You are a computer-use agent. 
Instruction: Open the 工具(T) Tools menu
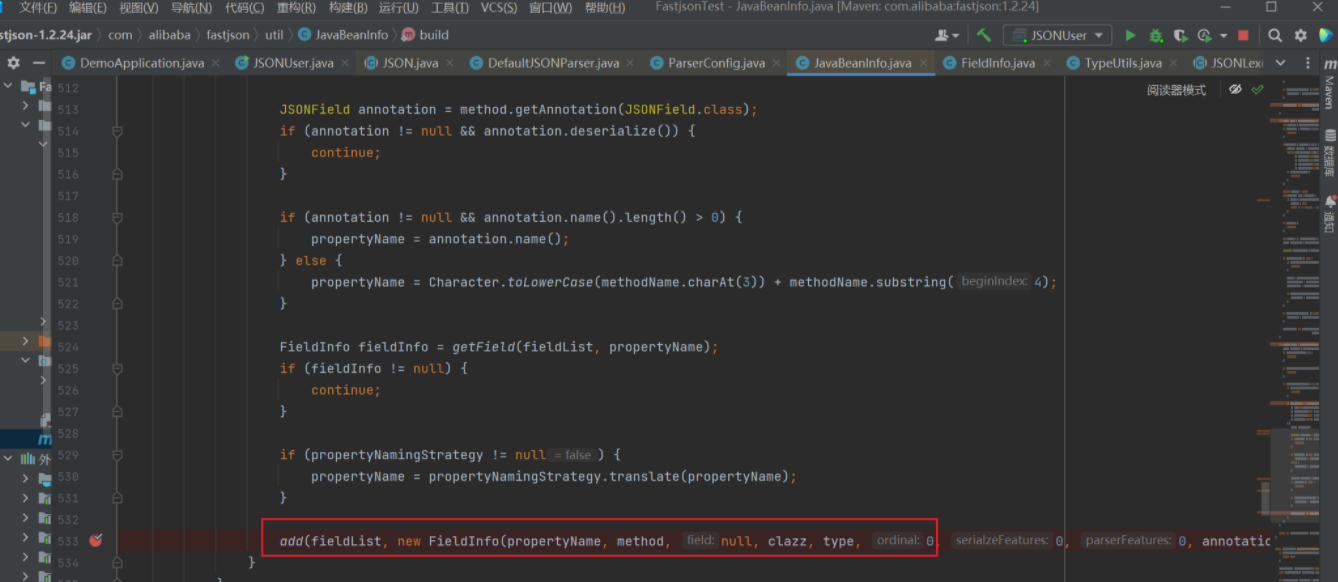pos(450,8)
